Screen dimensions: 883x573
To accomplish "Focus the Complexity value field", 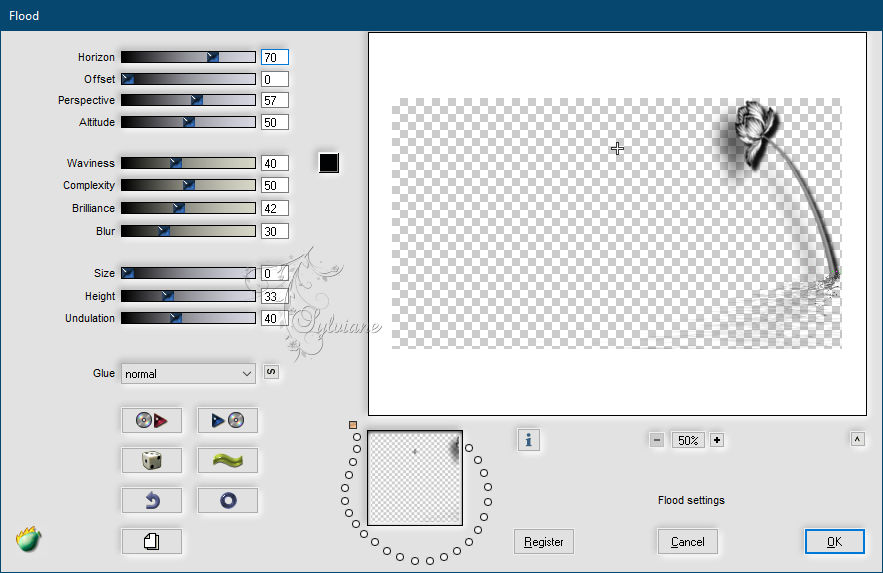I will pyautogui.click(x=275, y=185).
